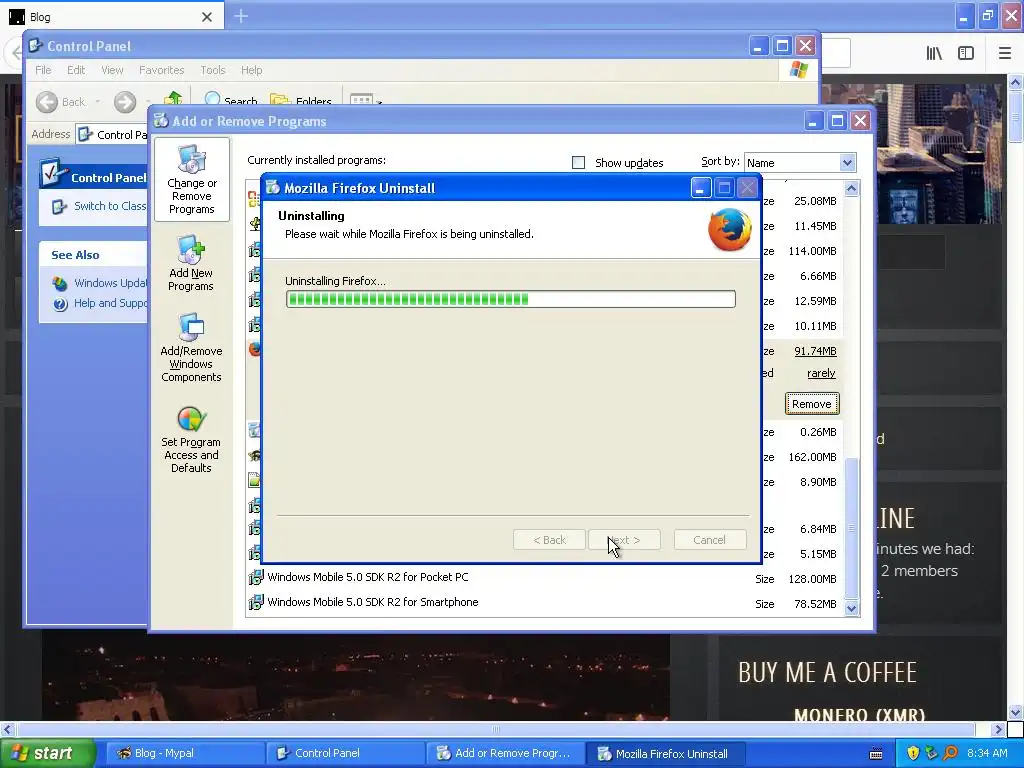Open a new browser tab with plus
The width and height of the screenshot is (1024, 768).
(x=241, y=16)
